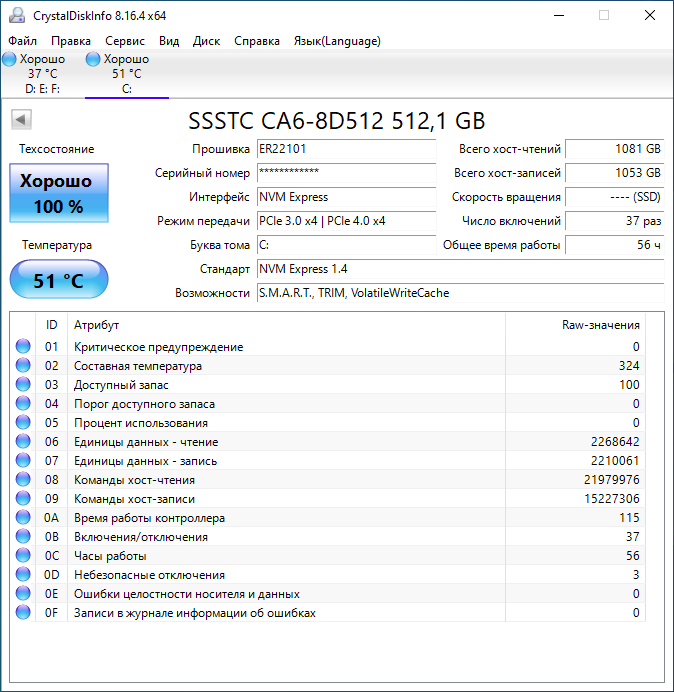674x692 pixels.
Task: Click the rotation speed value ---- (SSD)
Action: pos(614,197)
